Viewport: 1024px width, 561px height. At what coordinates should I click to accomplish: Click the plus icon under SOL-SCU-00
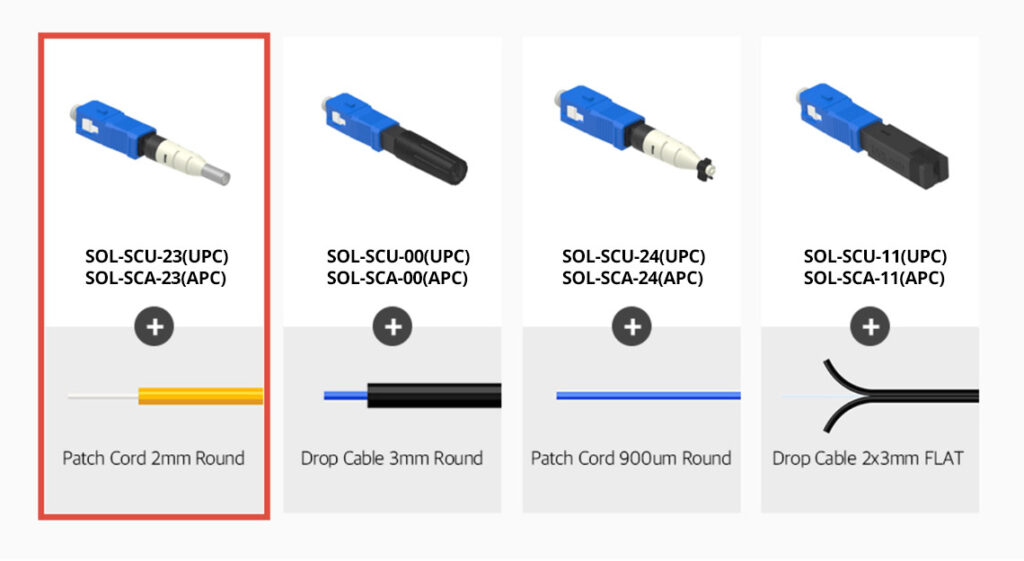pyautogui.click(x=393, y=326)
